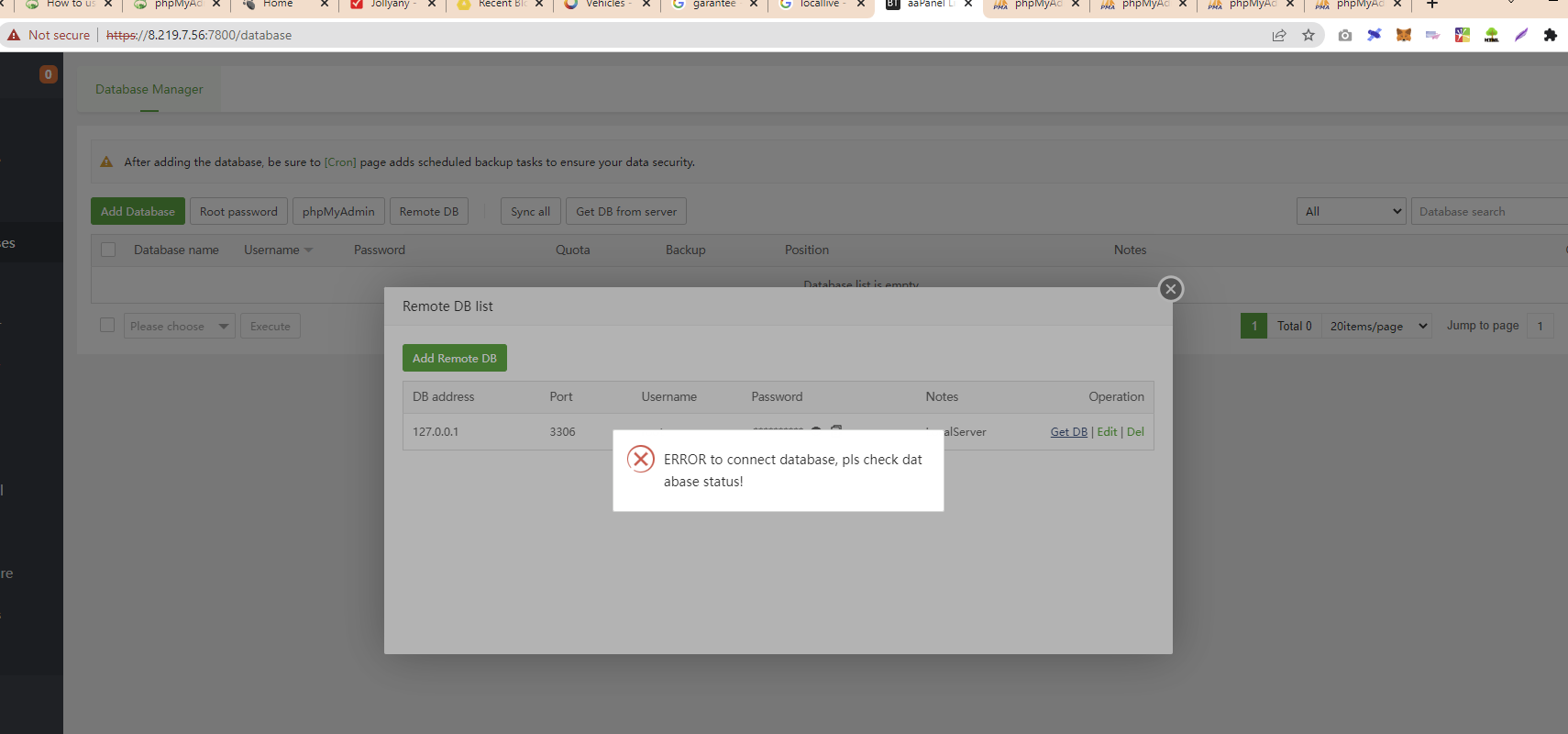Viewport: 1568px width, 734px height.
Task: Click the warning triangle in the backup notice
Action: [x=106, y=161]
